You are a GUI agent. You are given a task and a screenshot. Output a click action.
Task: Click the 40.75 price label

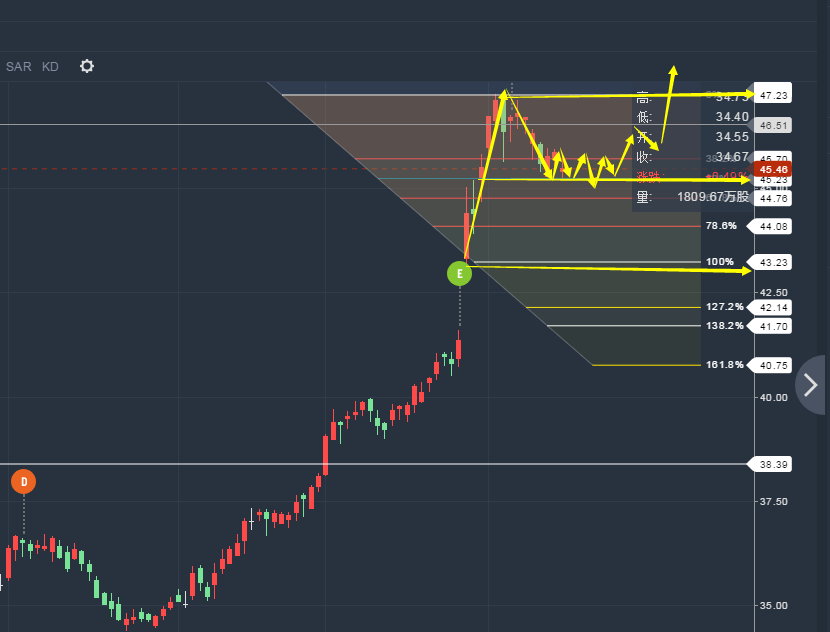(x=773, y=365)
